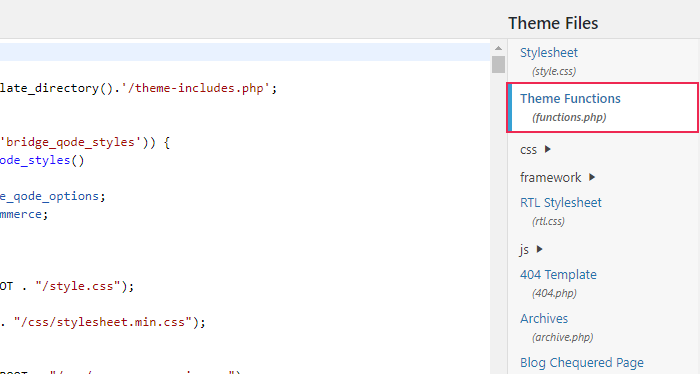Open the Blog Chequered Page template
Screen dimensions: 700x374
pos(582,362)
